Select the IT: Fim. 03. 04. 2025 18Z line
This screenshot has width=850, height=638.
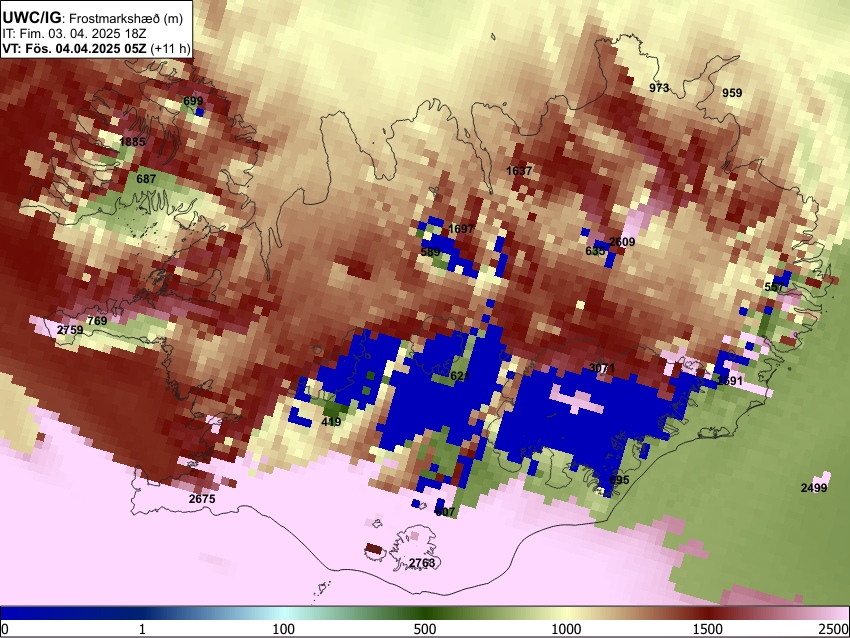coord(74,34)
